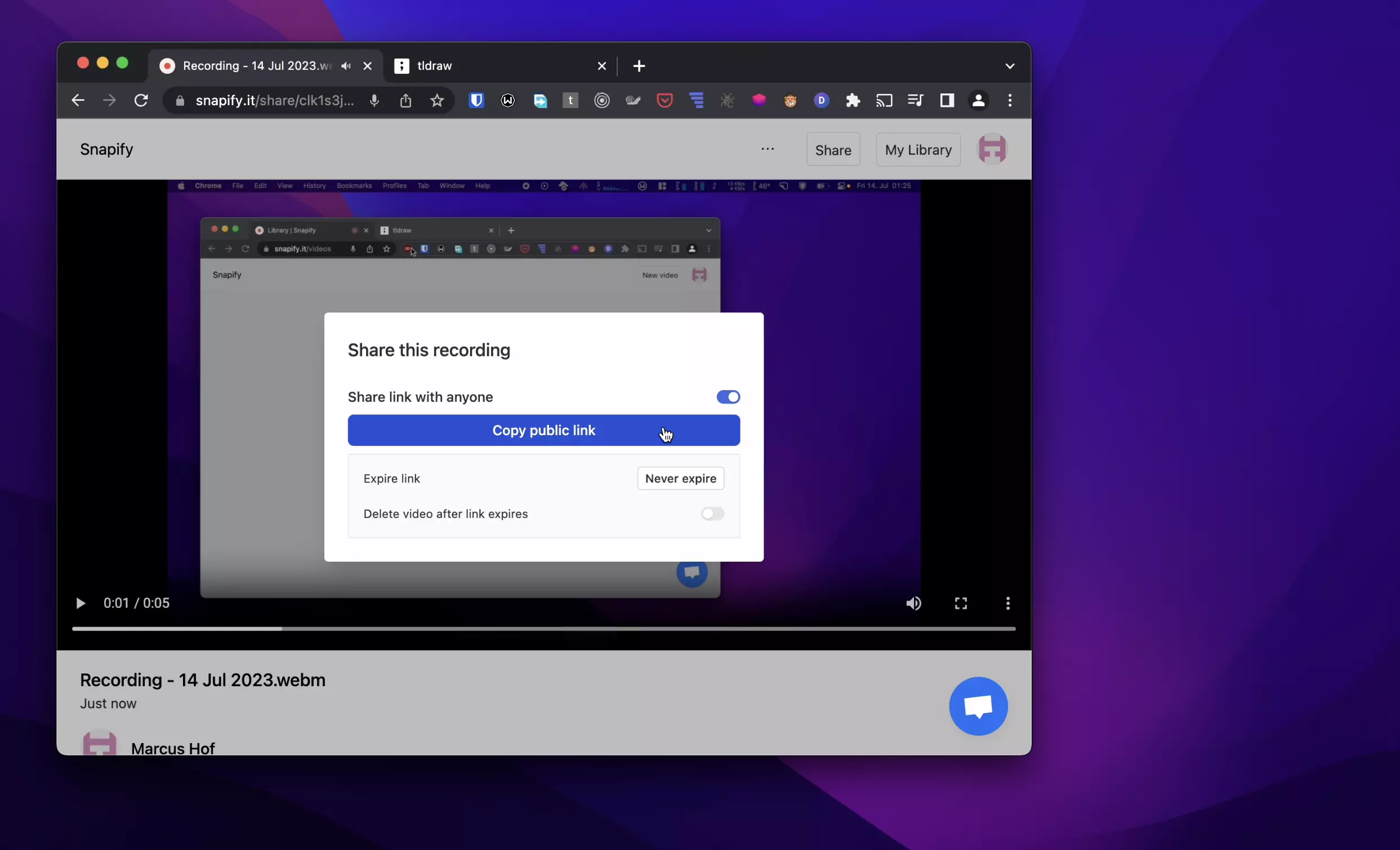This screenshot has height=850, width=1400.
Task: Open the Chrome profile icon
Action: [x=978, y=101]
